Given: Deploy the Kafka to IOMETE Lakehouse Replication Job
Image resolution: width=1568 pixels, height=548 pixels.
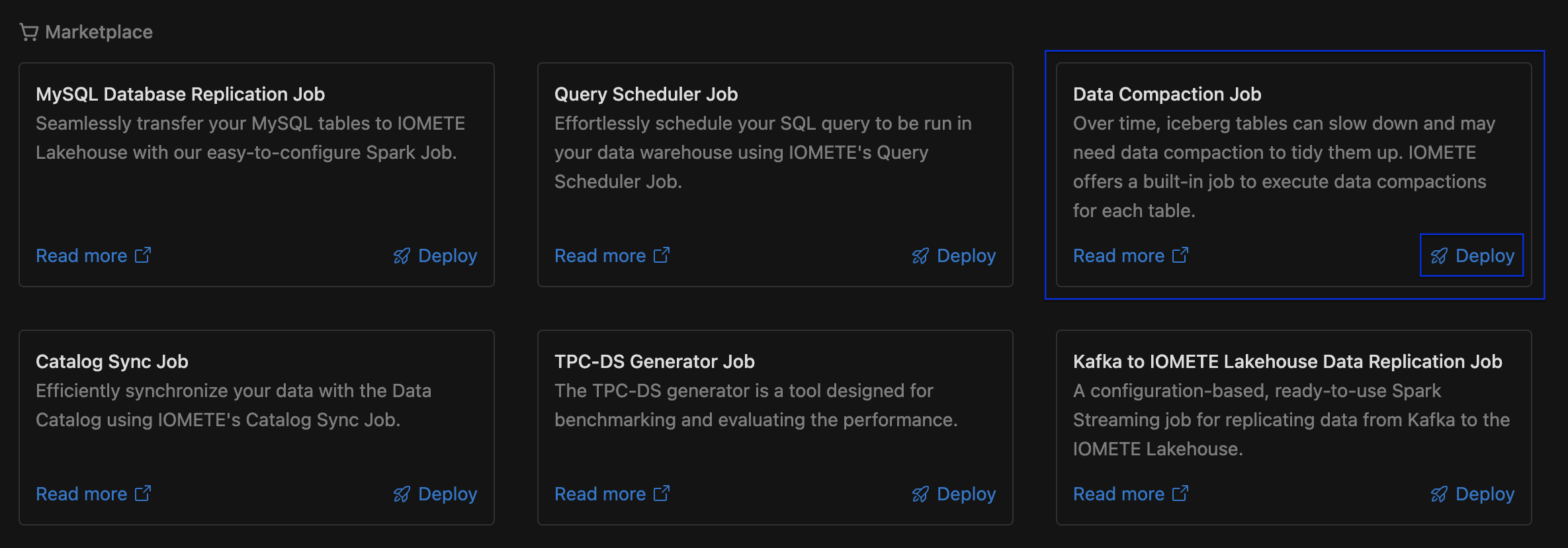Looking at the screenshot, I should click(1473, 494).
